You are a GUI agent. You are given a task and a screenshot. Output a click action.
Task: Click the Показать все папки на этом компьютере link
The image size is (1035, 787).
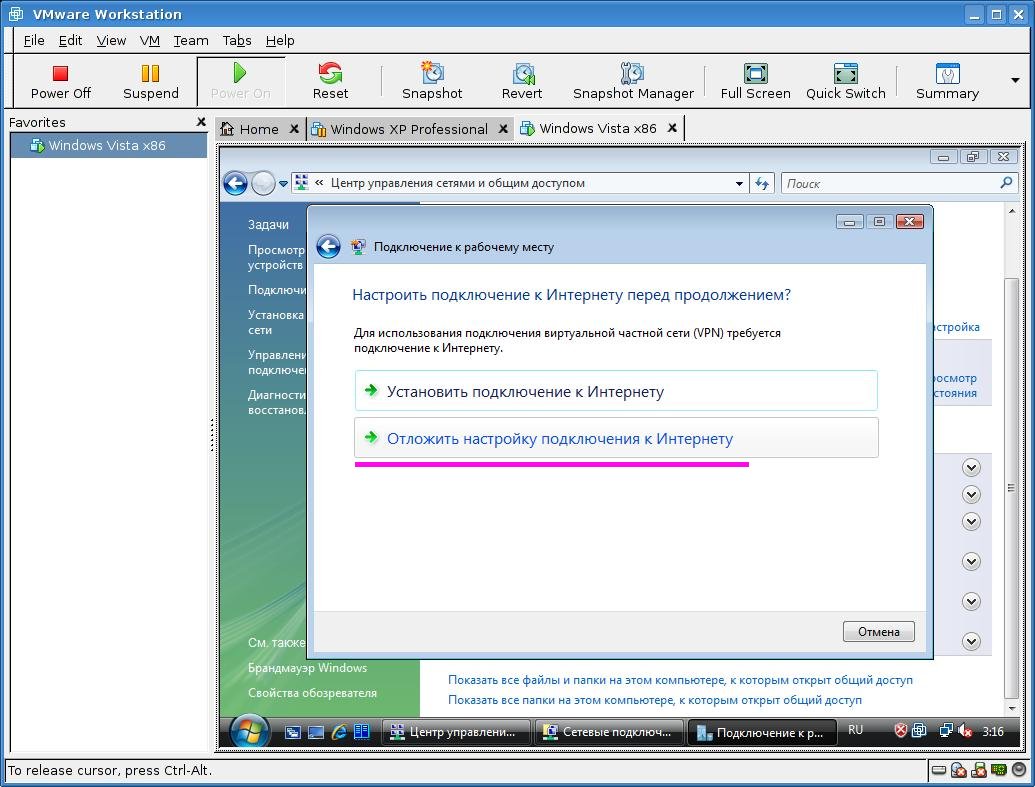[x=655, y=699]
